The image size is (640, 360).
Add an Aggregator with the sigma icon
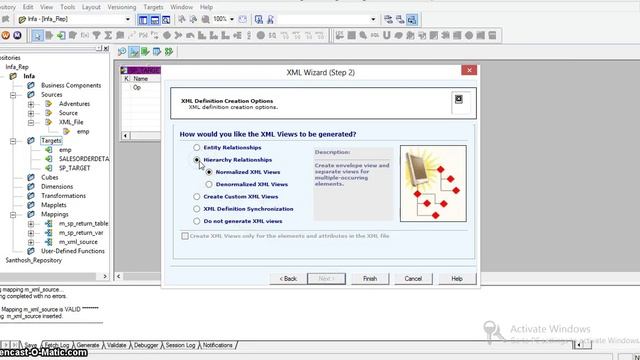(108, 36)
